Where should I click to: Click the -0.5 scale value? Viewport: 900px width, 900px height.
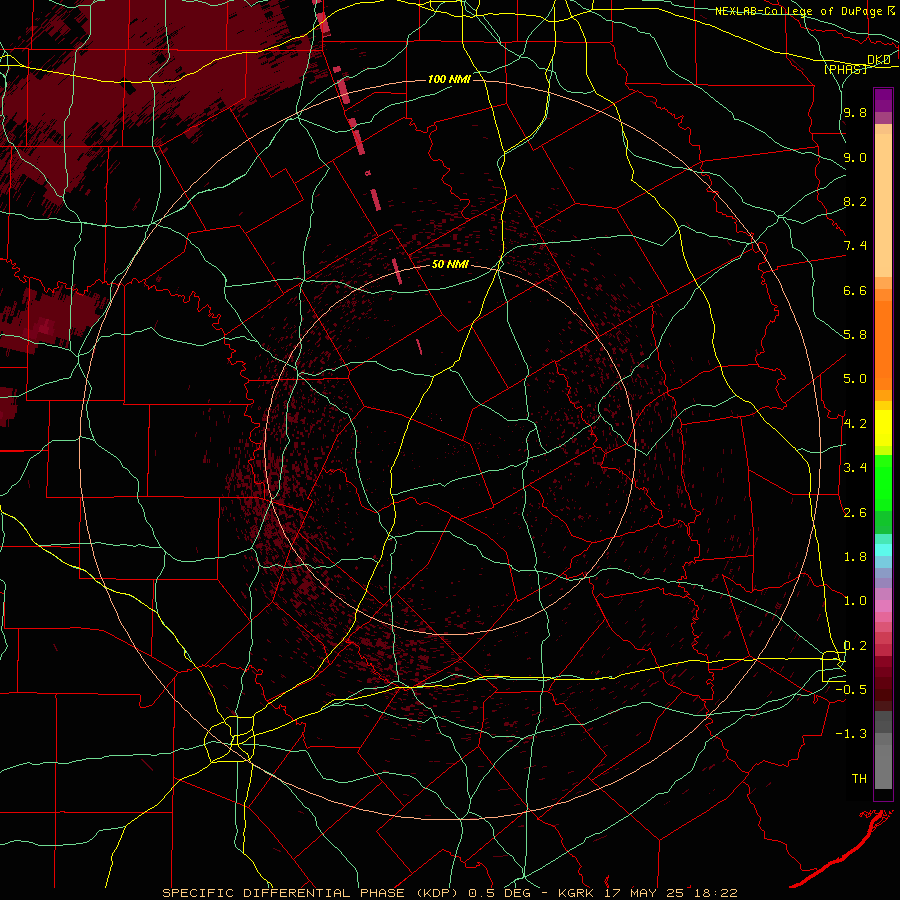click(x=851, y=690)
